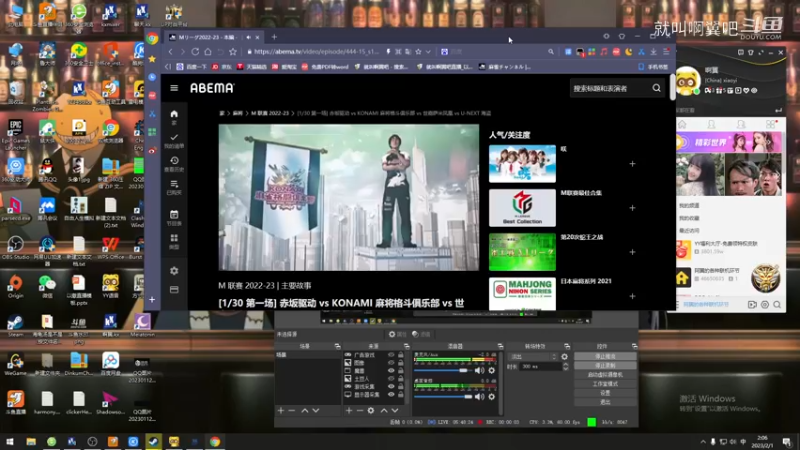The height and width of the screenshot is (450, 800).
Task: Toggle lock on 显示器采集 source
Action: 401,394
